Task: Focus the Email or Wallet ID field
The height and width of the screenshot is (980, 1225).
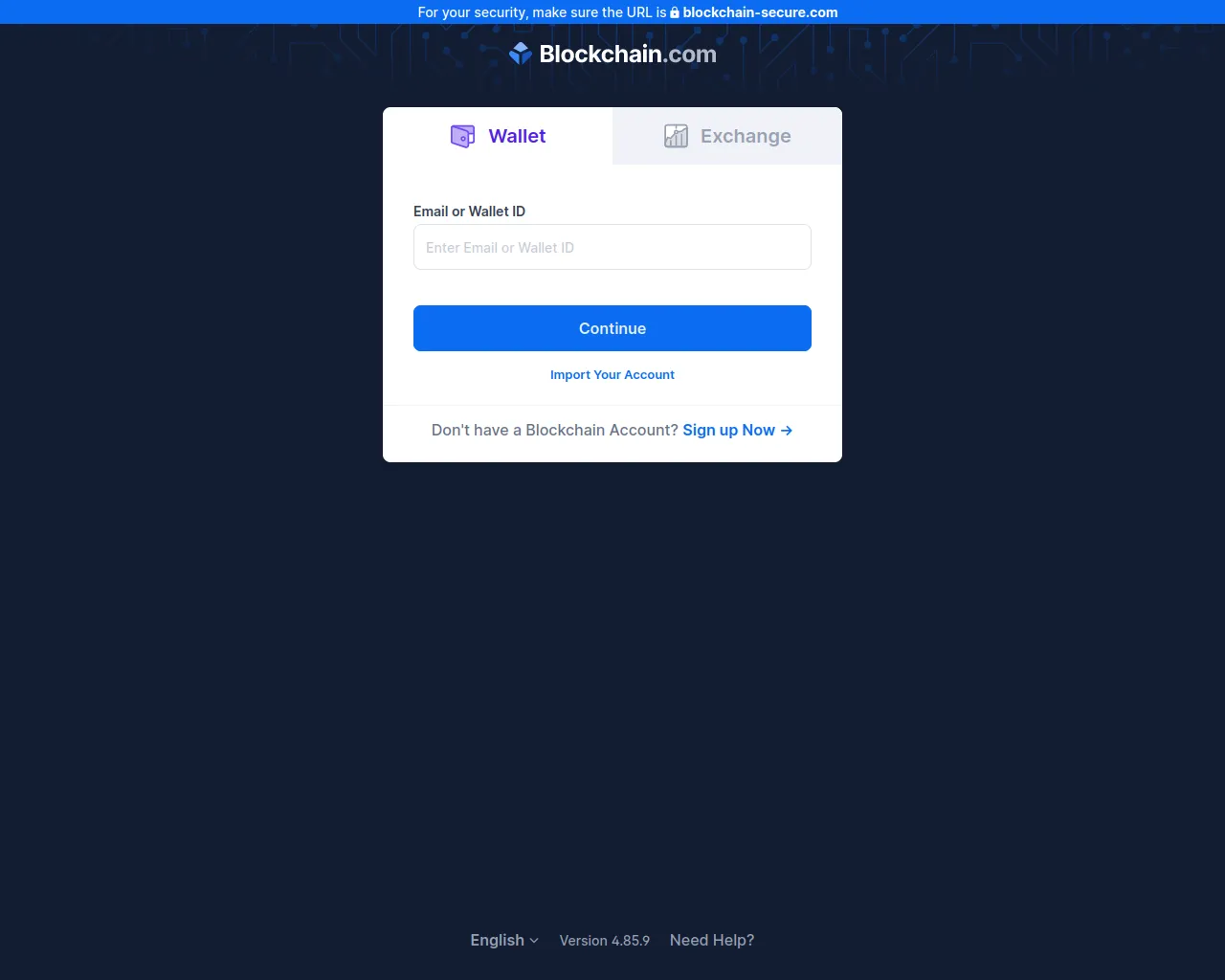Action: (x=612, y=247)
